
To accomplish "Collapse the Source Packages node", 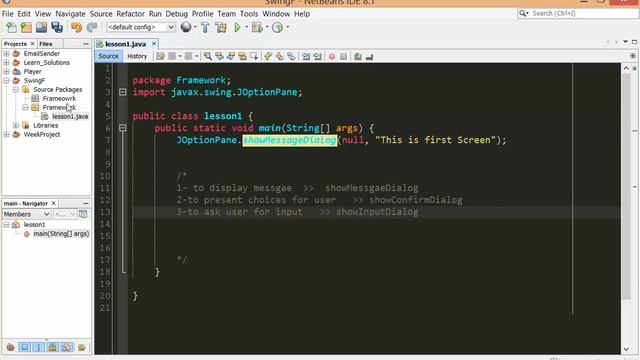I will (x=16, y=89).
